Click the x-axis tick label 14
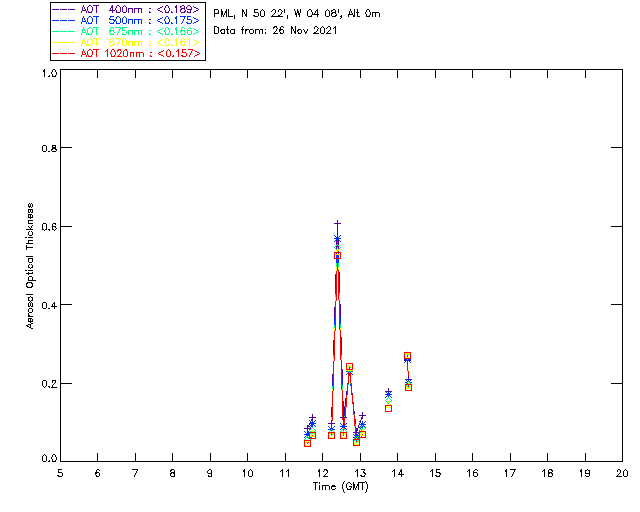The height and width of the screenshot is (512, 640). 398,473
